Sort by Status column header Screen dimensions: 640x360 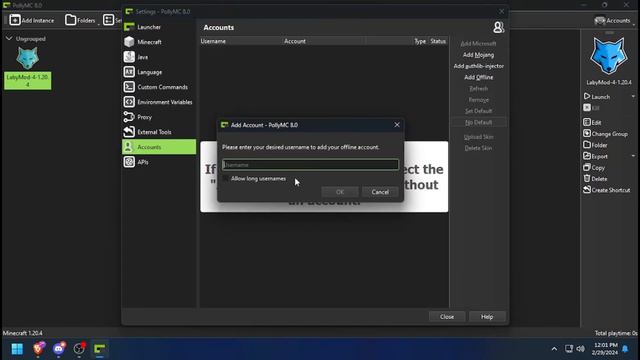438,41
